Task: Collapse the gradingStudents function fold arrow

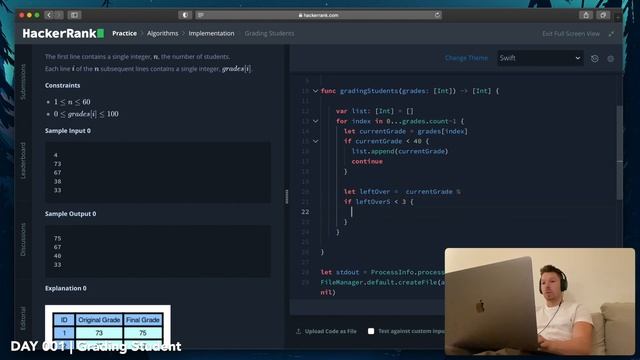Action: [x=316, y=91]
